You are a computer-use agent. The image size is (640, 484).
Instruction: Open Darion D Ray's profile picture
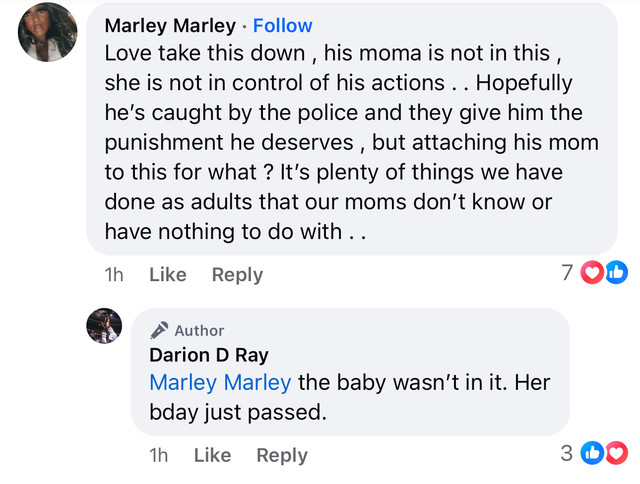[104, 326]
